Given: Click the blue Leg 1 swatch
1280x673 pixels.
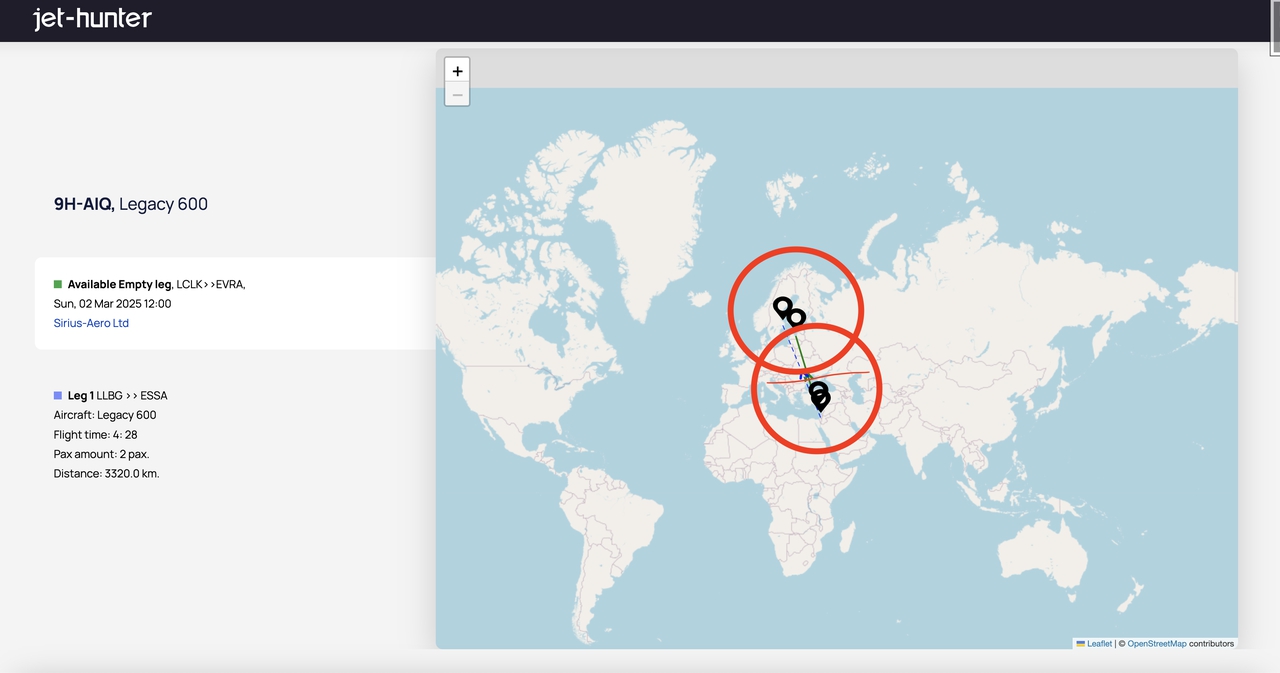Looking at the screenshot, I should [58, 396].
